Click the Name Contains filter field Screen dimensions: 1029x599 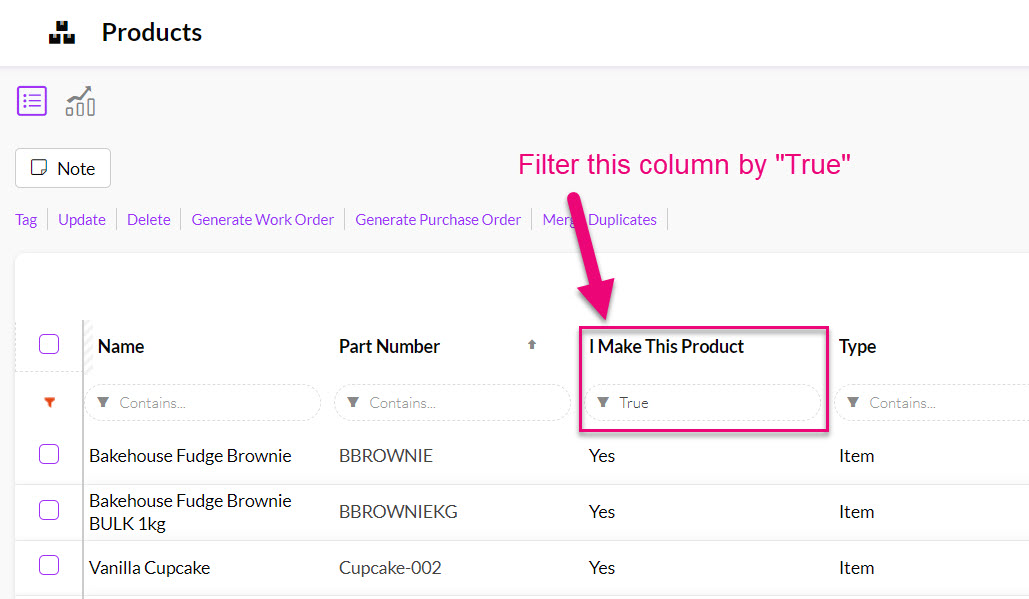coord(210,403)
